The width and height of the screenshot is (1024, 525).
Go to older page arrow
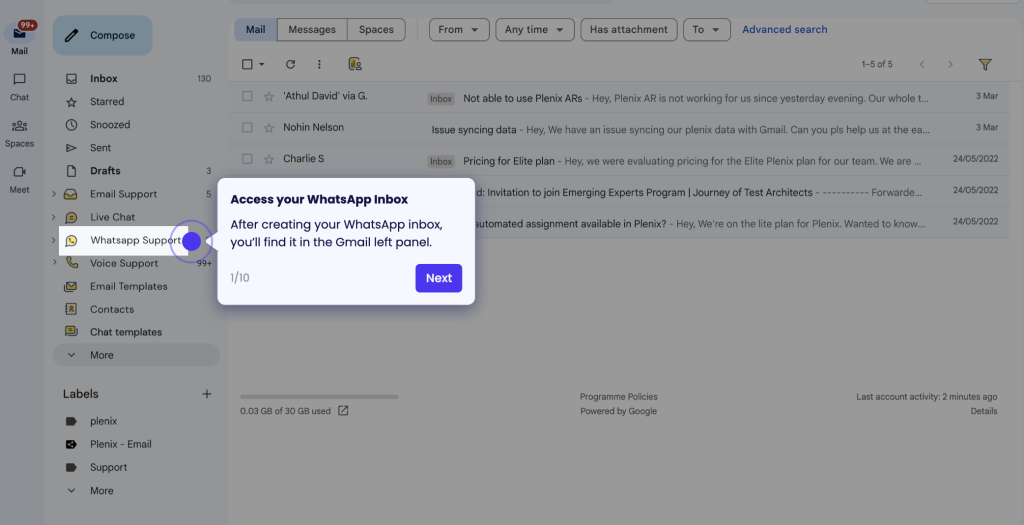click(x=950, y=64)
